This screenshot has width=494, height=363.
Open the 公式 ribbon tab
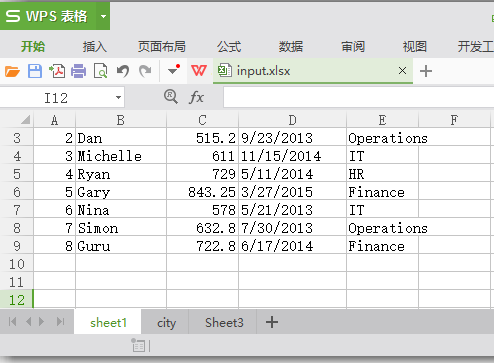pos(229,47)
